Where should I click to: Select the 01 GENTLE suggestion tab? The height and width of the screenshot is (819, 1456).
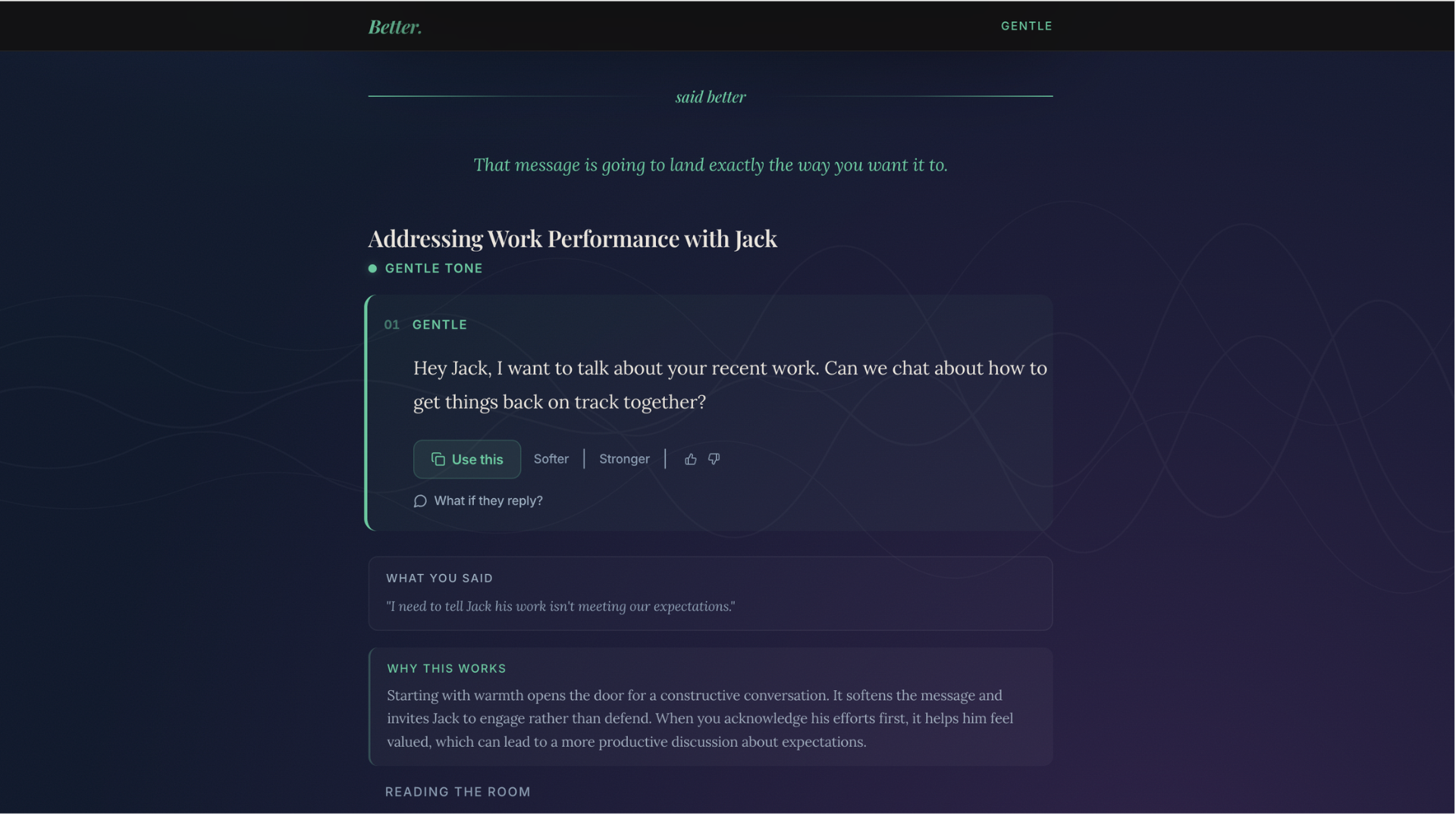pos(425,325)
